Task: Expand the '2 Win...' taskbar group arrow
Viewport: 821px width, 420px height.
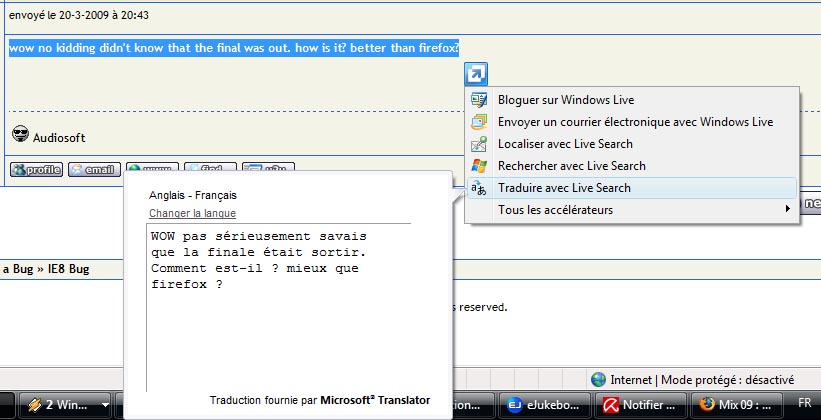Action: tap(105, 405)
